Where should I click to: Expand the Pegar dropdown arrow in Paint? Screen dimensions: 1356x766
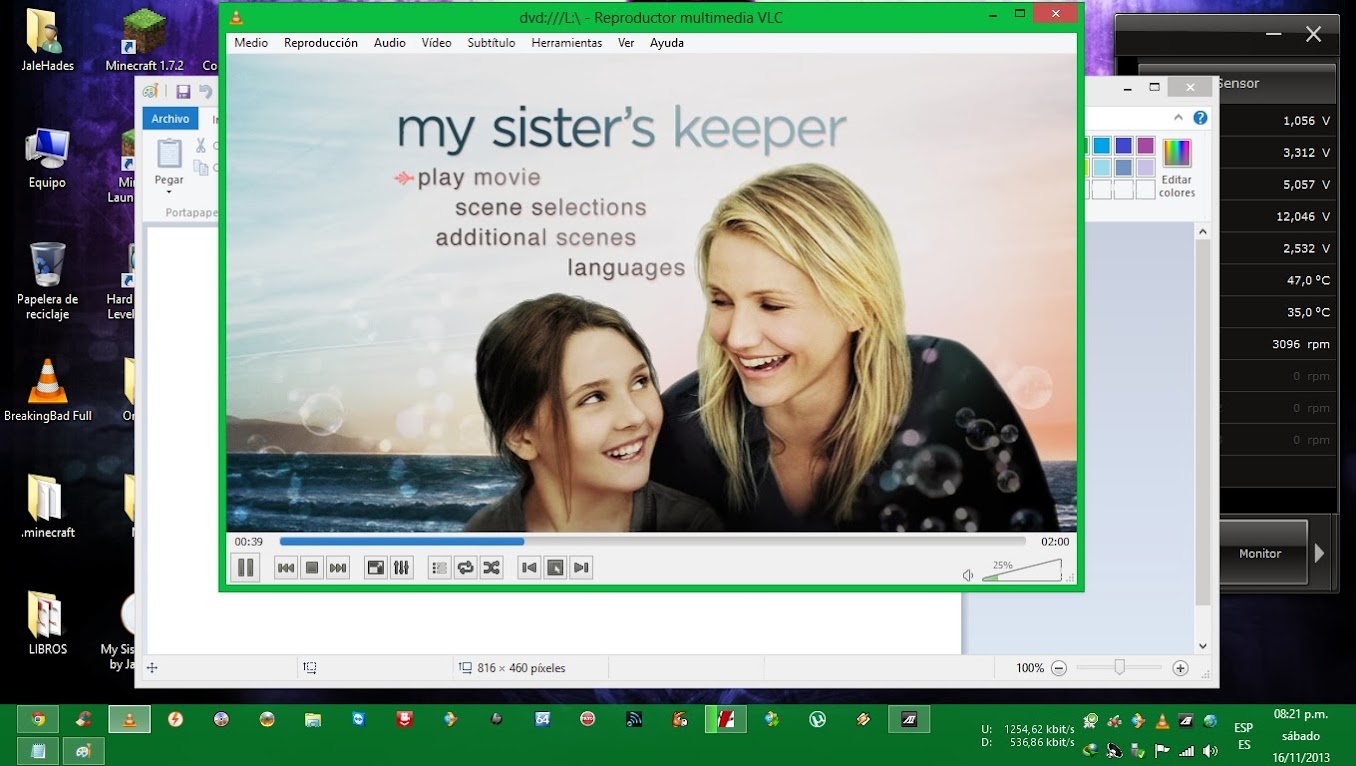pyautogui.click(x=169, y=191)
